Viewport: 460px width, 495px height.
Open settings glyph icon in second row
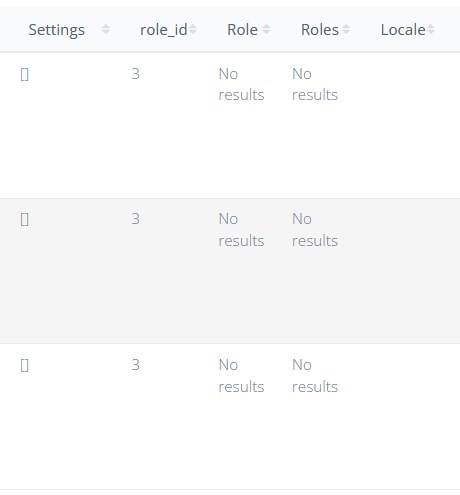(x=24, y=220)
